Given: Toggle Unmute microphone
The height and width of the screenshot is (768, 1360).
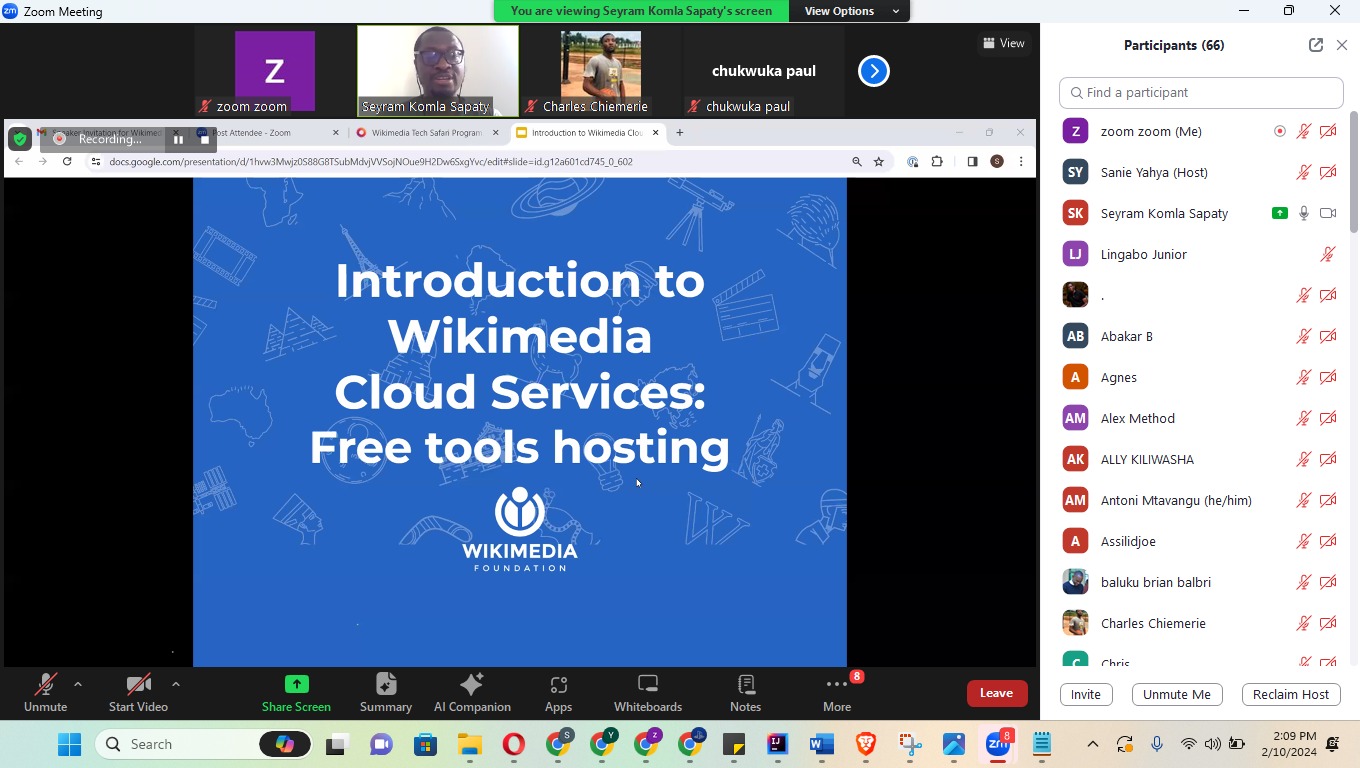Looking at the screenshot, I should (45, 693).
